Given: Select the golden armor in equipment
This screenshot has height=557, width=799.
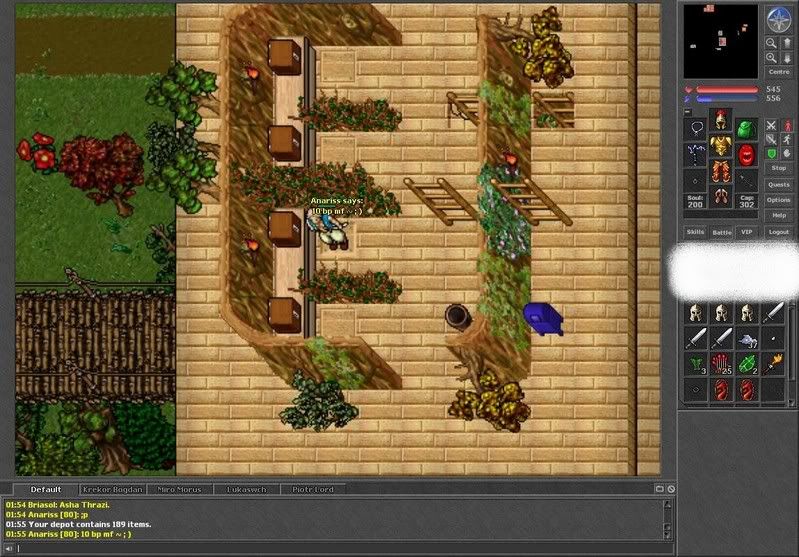Looking at the screenshot, I should pyautogui.click(x=721, y=146).
